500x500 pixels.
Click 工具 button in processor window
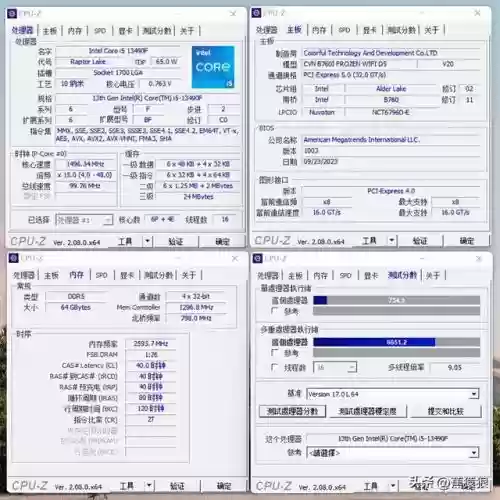pos(125,241)
